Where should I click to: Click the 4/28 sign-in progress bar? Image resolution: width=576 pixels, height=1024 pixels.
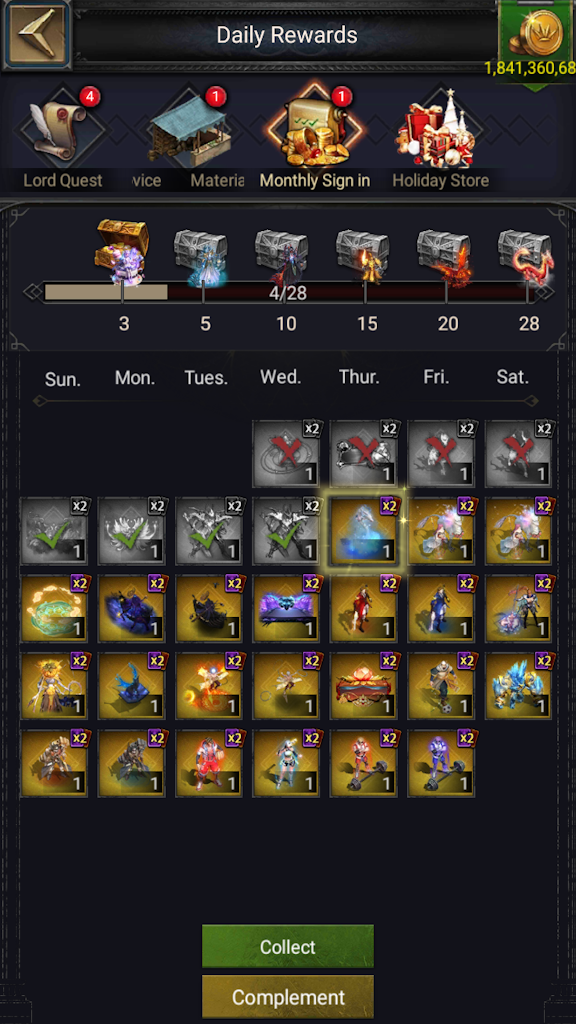(x=288, y=293)
